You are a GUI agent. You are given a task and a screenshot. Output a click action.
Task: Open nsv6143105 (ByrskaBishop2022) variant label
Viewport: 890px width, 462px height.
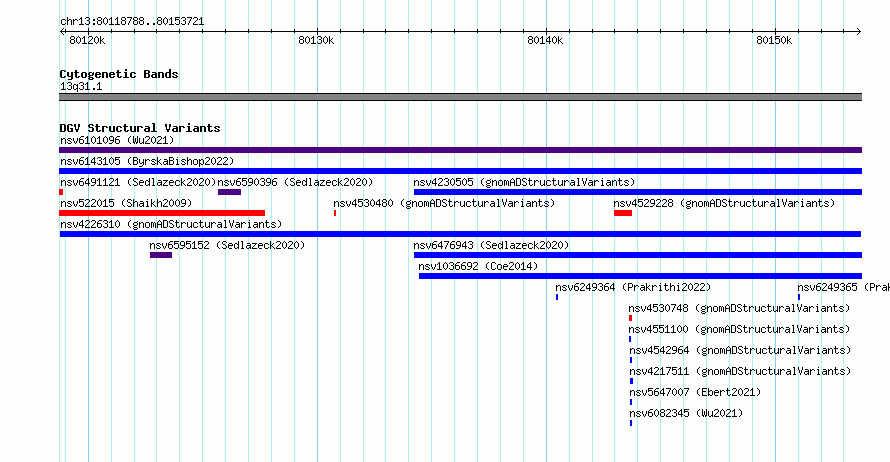point(147,161)
